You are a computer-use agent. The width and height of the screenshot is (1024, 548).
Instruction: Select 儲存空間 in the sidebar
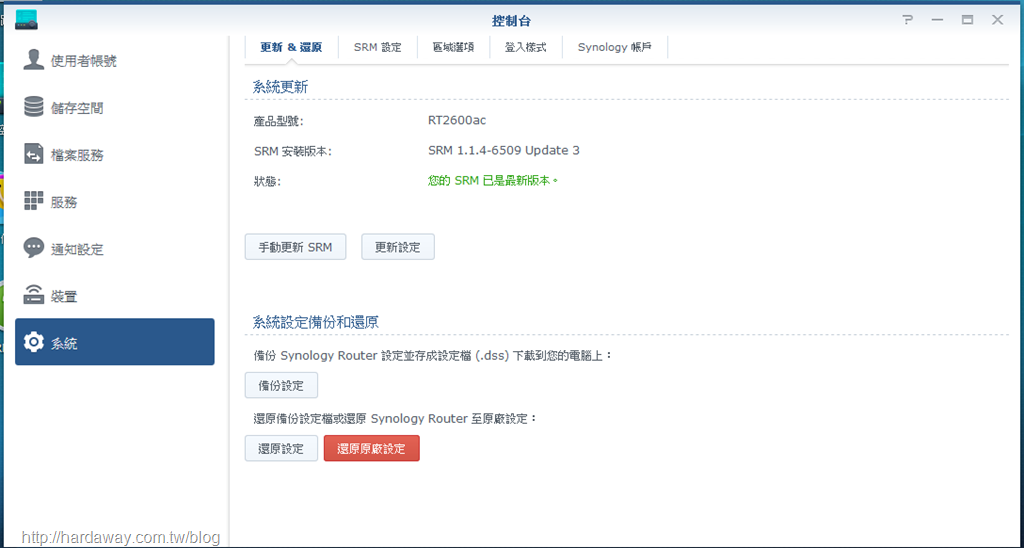point(115,108)
